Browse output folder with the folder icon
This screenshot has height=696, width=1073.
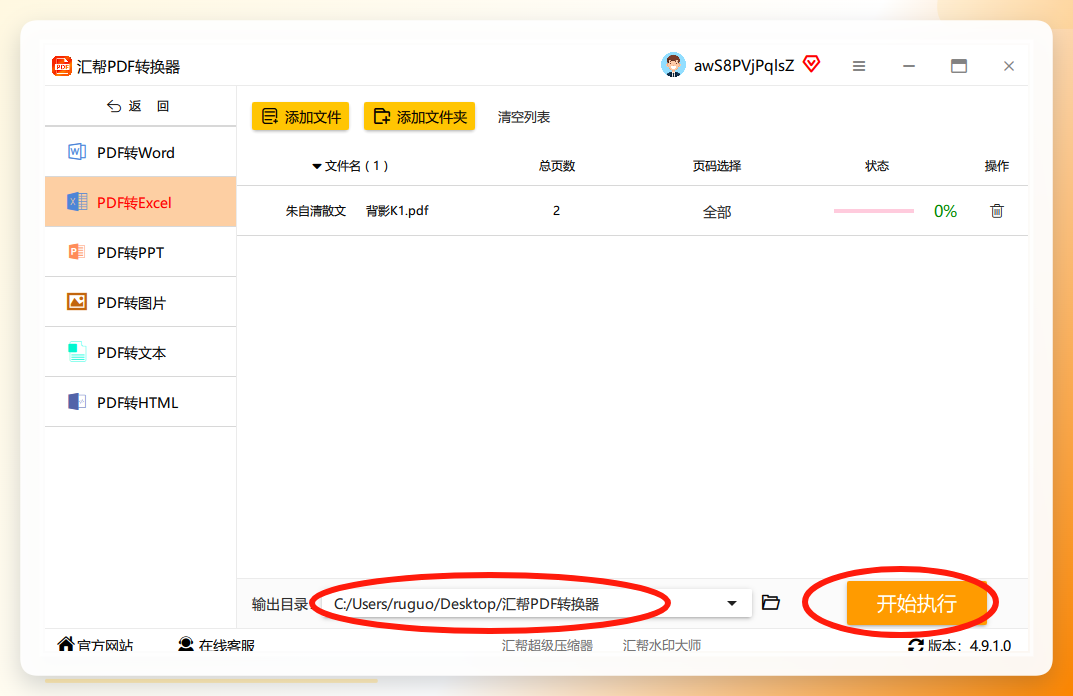tap(771, 602)
